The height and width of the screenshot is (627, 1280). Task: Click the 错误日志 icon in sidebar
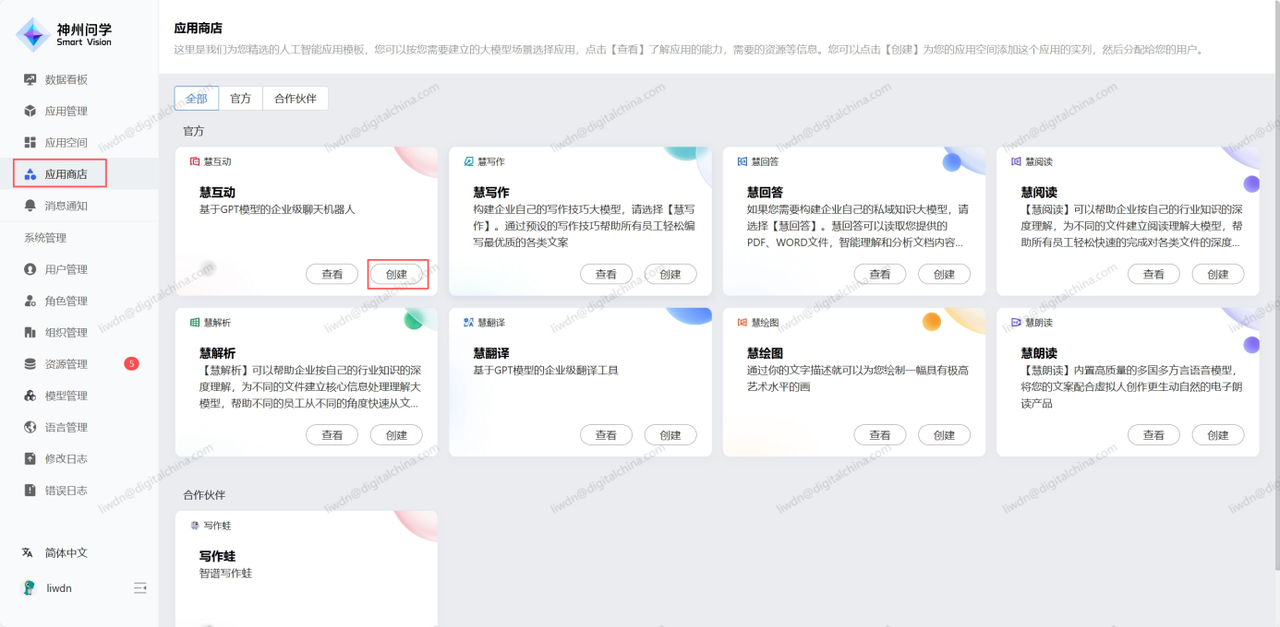pyautogui.click(x=30, y=491)
